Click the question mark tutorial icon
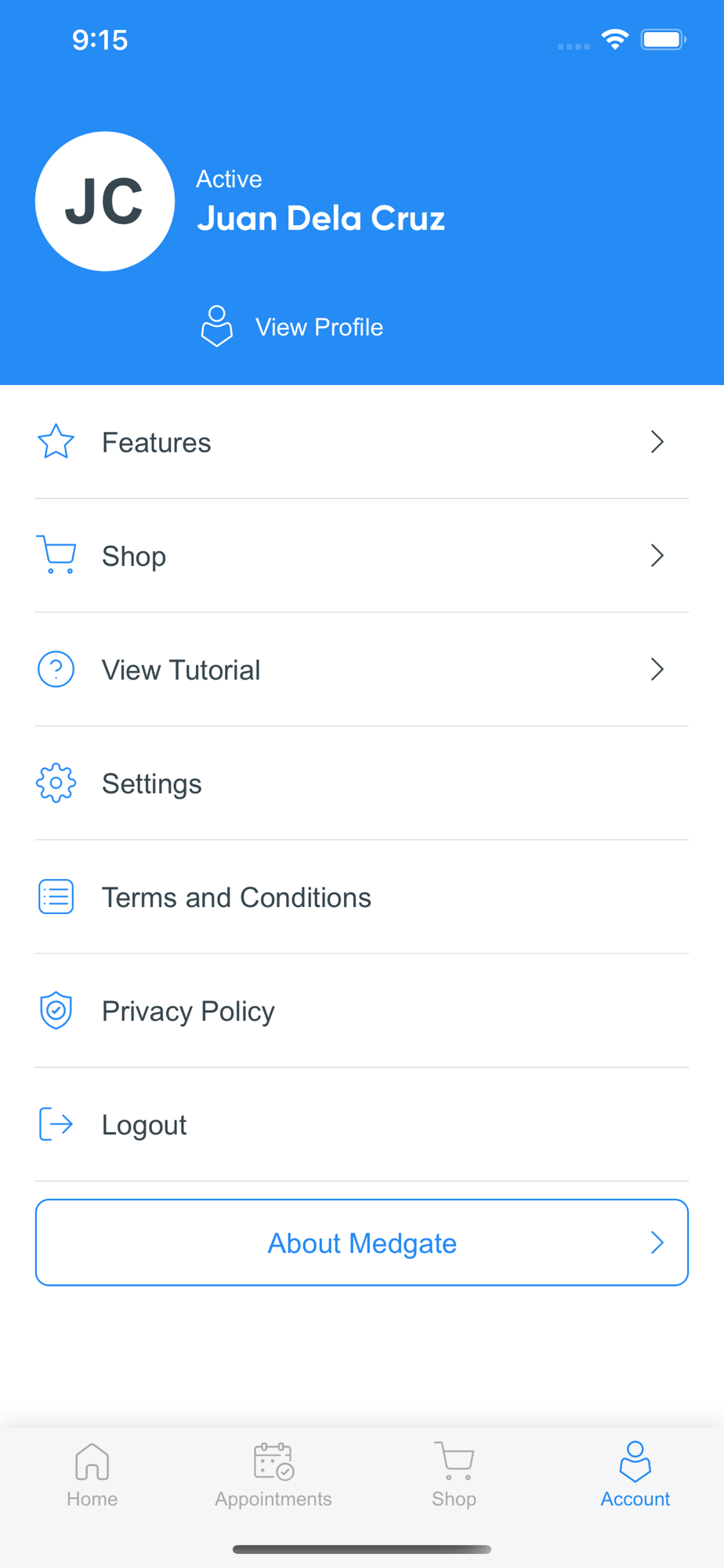724x1568 pixels. tap(56, 670)
